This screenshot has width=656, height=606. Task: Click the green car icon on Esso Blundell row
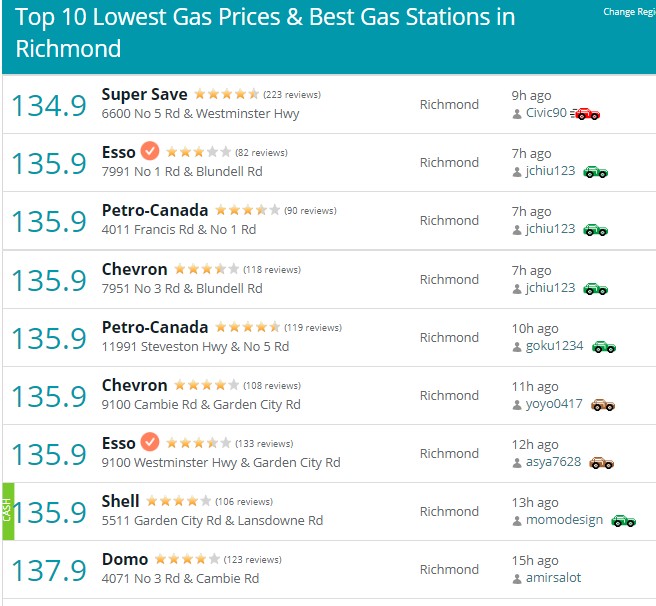tap(596, 172)
